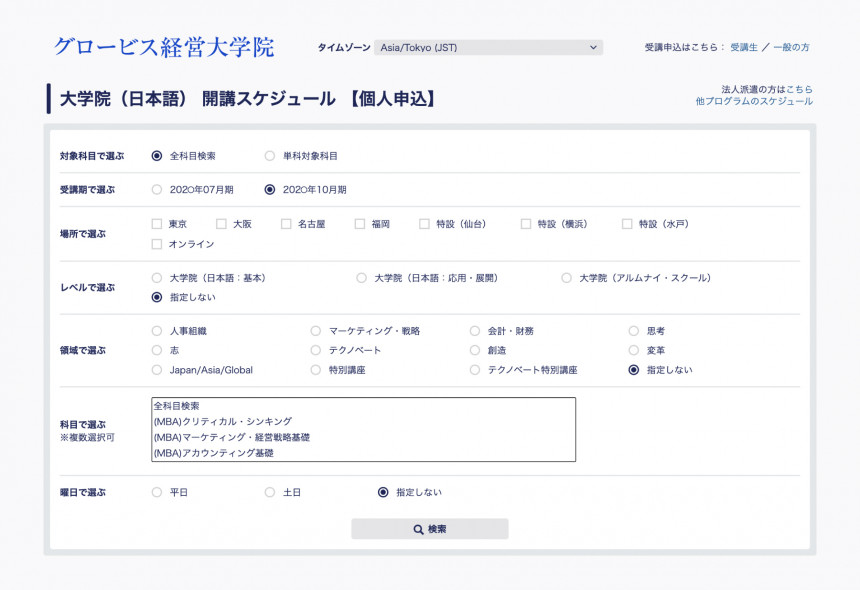The image size is (860, 590).
Task: Select the 単科対象科目 radio button
Action: coord(270,156)
